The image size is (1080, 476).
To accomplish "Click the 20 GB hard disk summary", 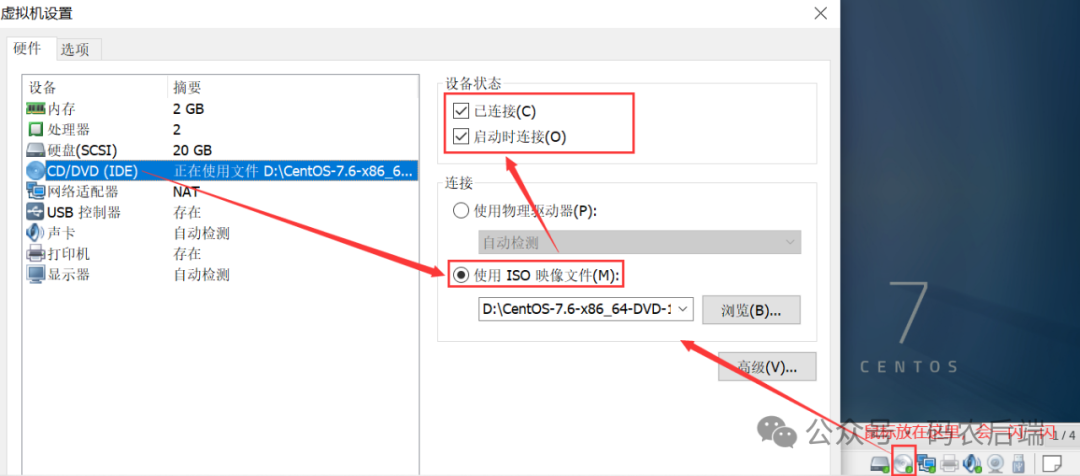I will 192,150.
